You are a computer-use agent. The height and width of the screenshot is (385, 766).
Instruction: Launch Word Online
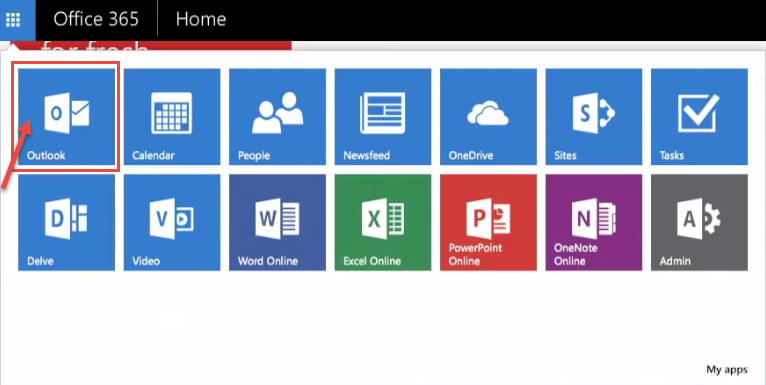point(277,222)
